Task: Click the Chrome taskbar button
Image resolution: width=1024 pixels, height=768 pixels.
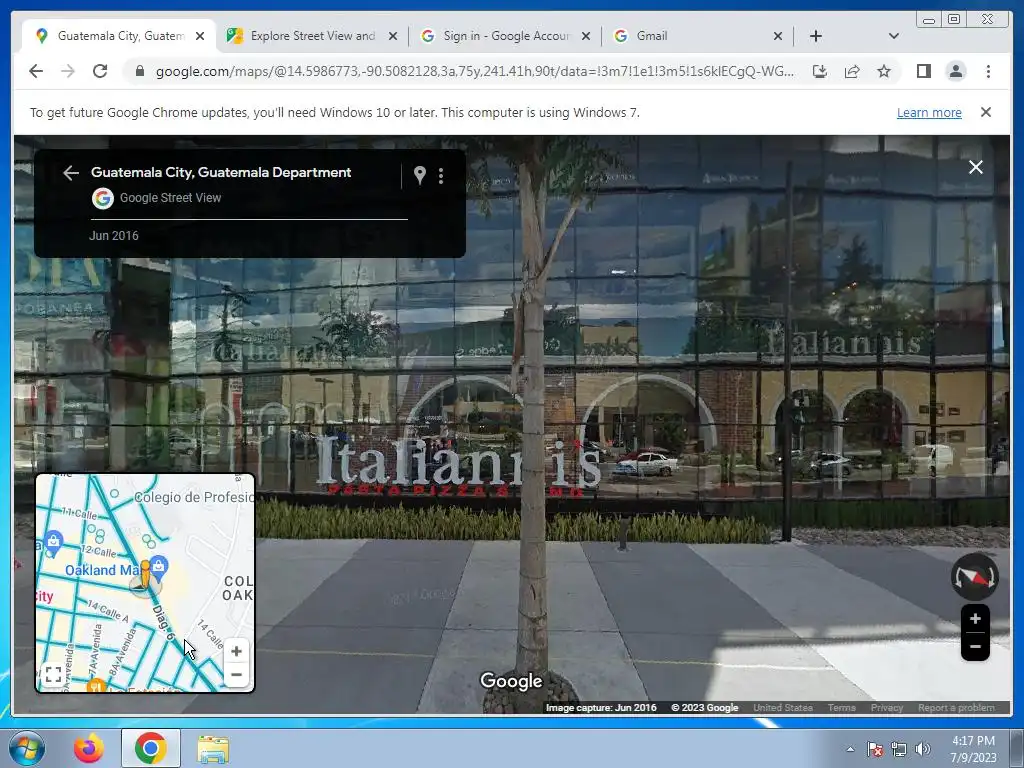Action: pyautogui.click(x=150, y=748)
